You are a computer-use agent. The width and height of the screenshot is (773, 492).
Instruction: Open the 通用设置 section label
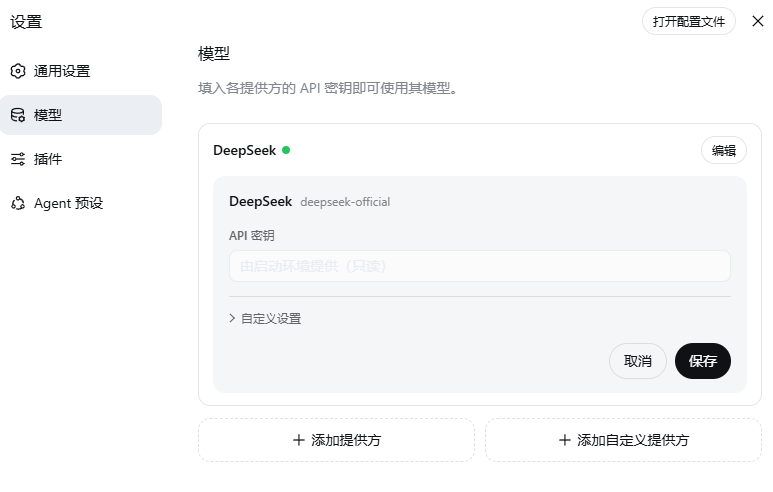62,71
